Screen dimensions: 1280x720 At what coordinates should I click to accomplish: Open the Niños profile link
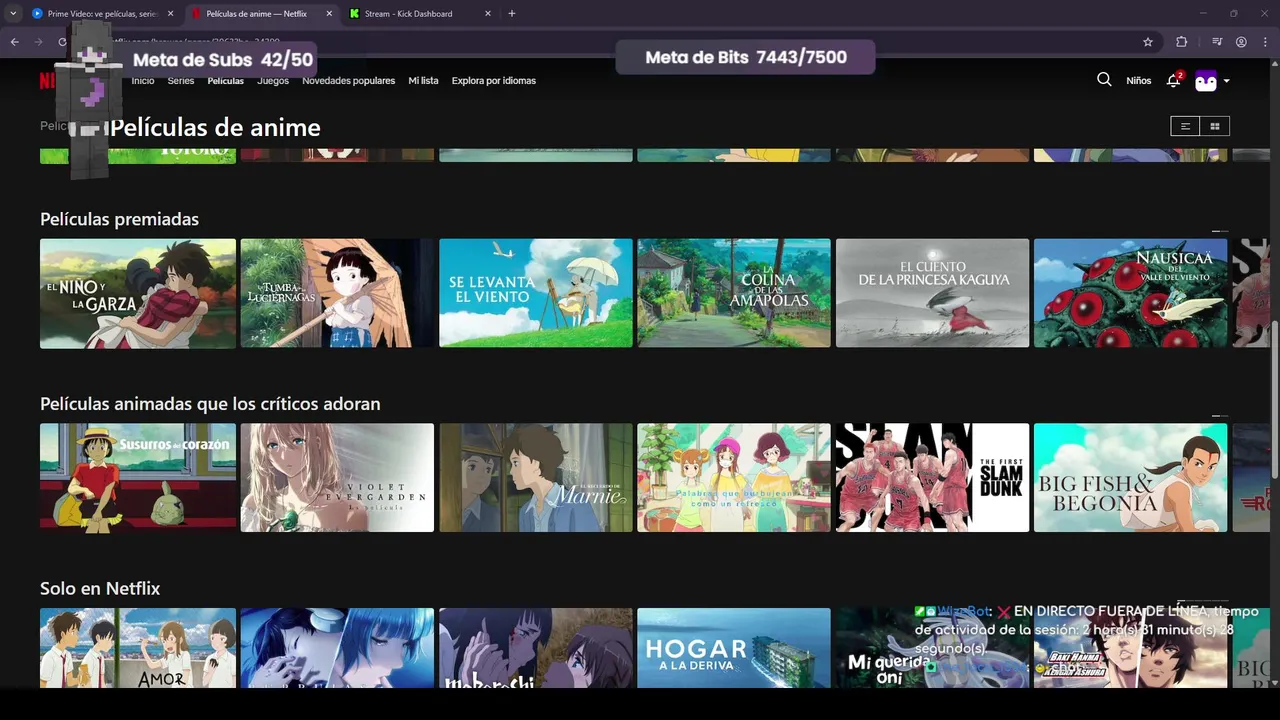click(1139, 81)
